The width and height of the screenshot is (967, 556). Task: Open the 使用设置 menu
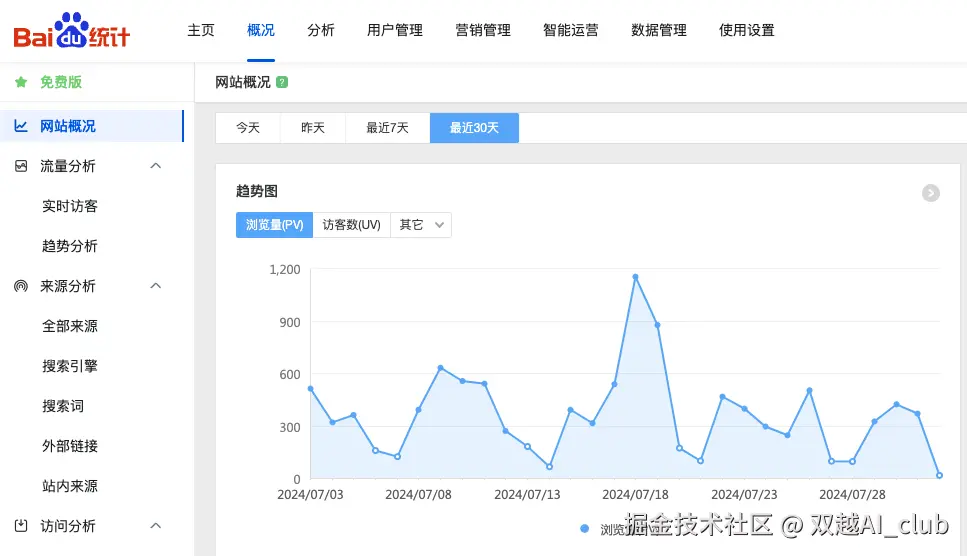click(747, 30)
